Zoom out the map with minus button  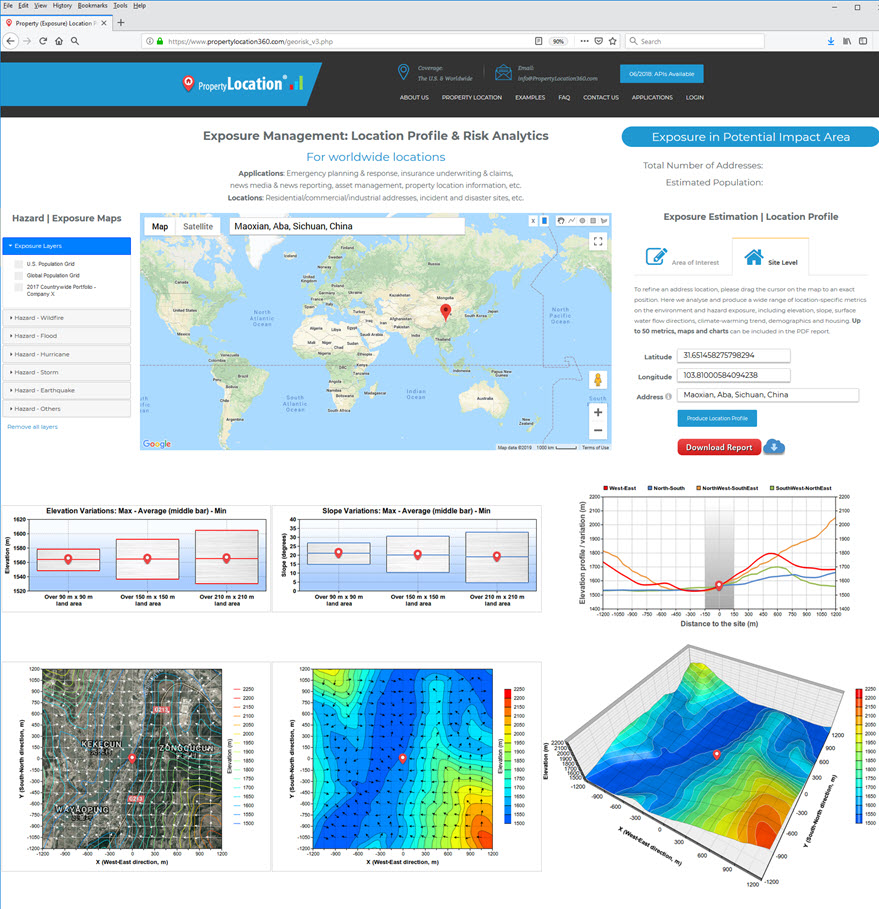[x=598, y=430]
